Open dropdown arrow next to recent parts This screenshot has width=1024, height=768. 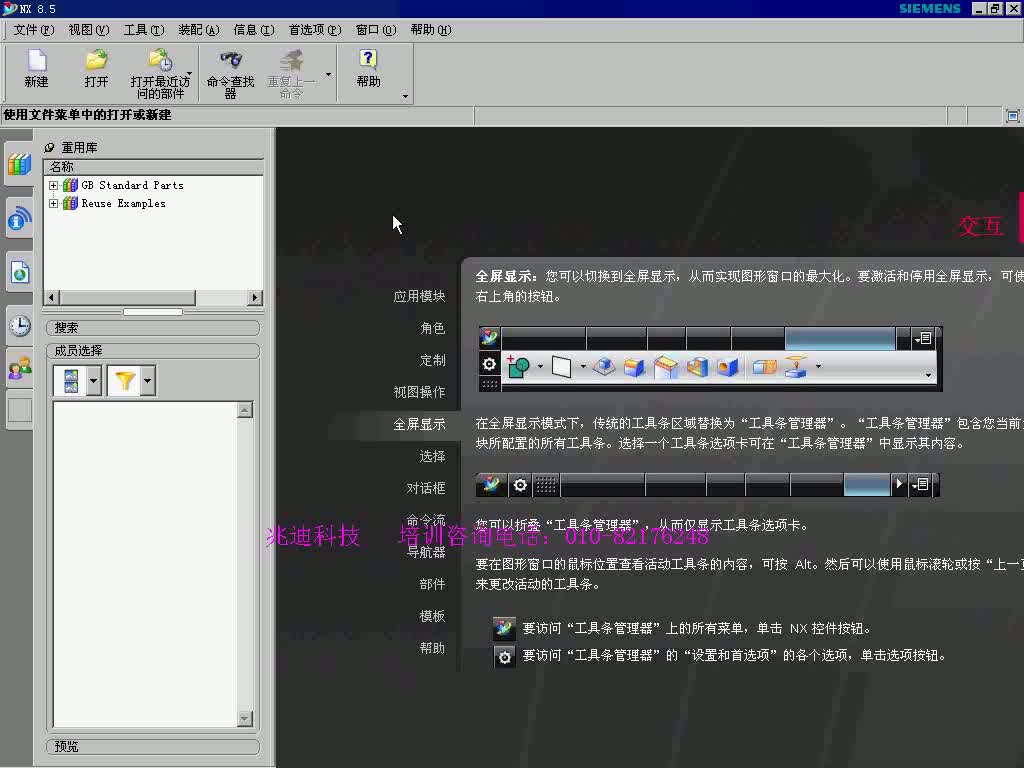(189, 73)
